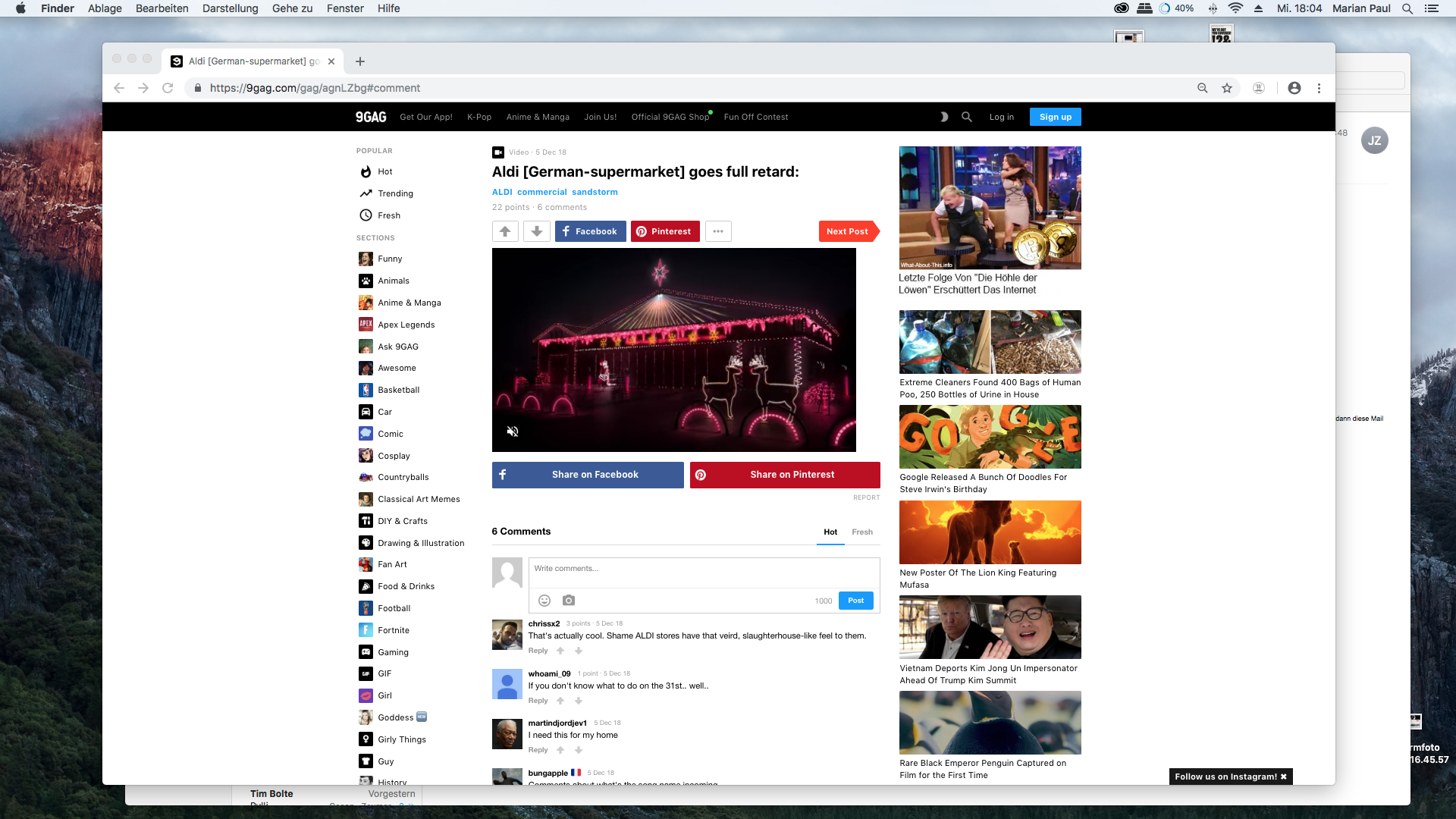Screen dimensions: 1456x819
Task: Close the Aldi 9GAG tab
Action: pos(331,61)
